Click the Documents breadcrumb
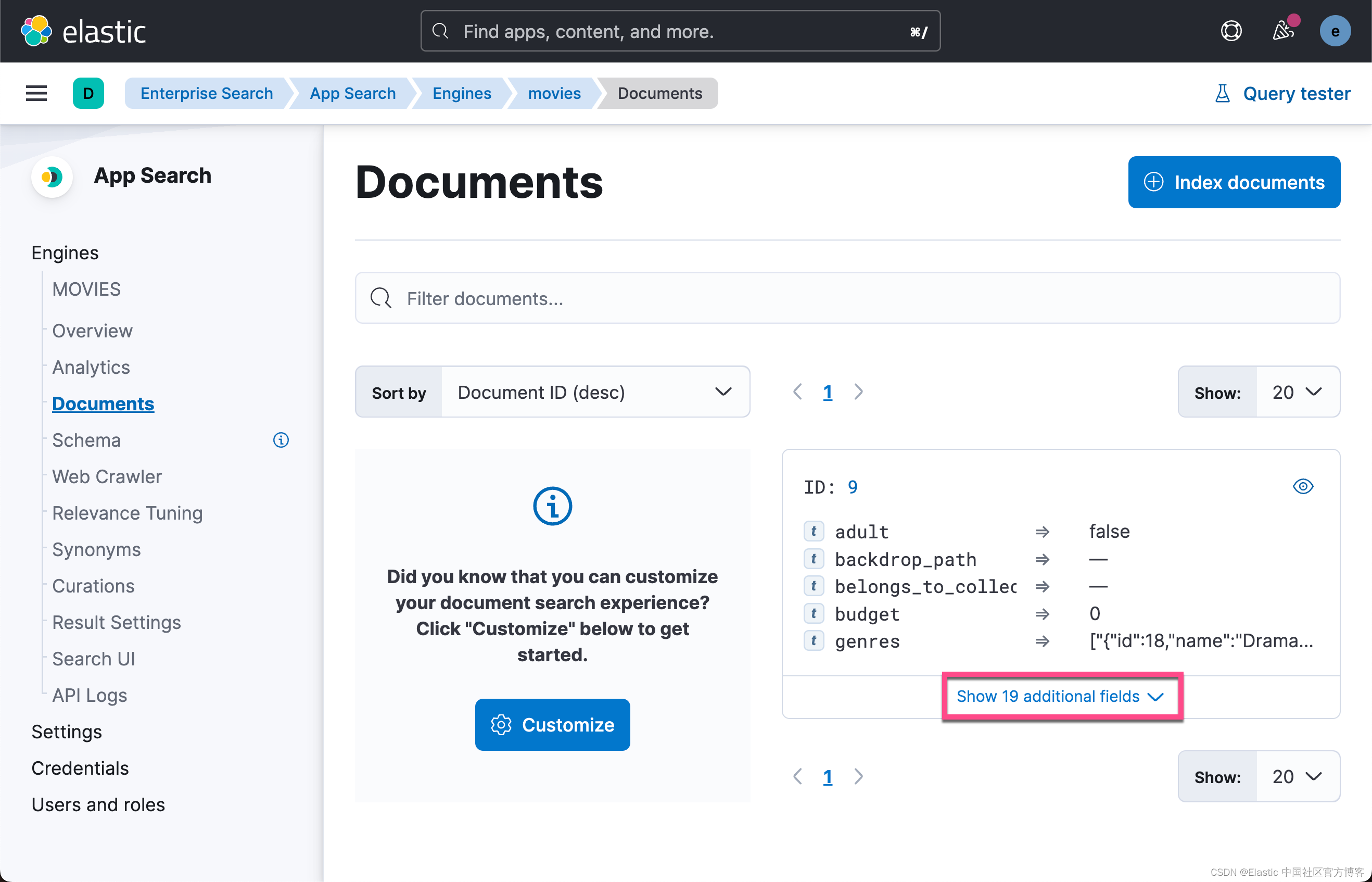 pos(660,93)
